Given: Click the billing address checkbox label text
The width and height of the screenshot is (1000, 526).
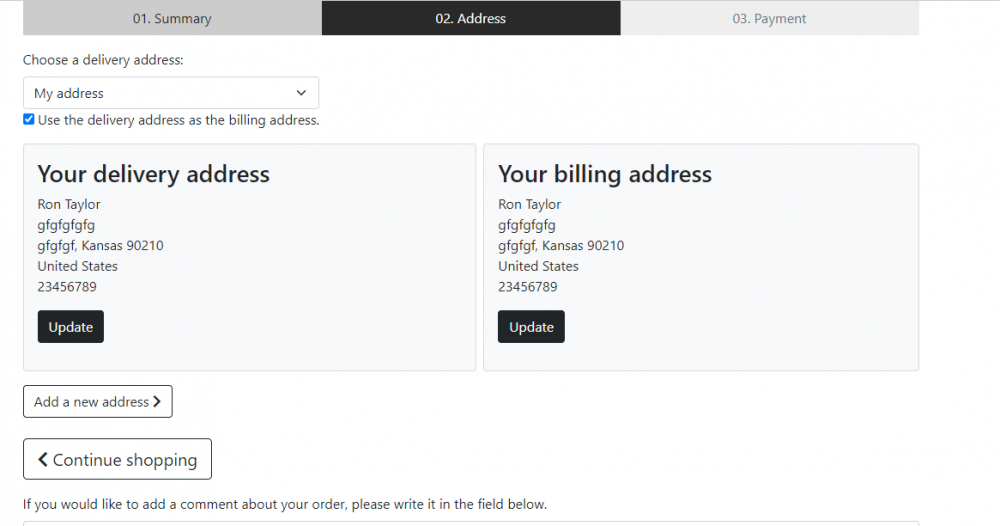Looking at the screenshot, I should point(178,120).
